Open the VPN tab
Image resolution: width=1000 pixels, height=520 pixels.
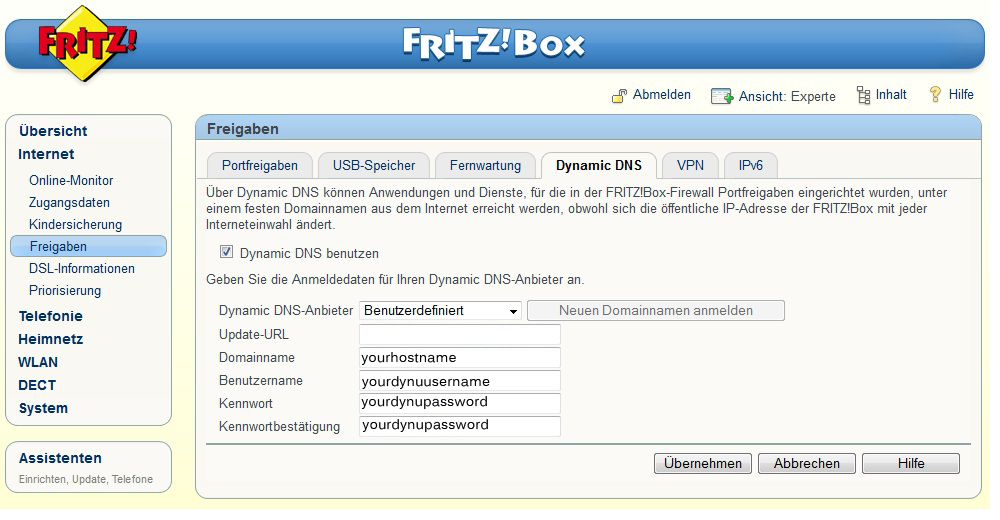point(691,166)
